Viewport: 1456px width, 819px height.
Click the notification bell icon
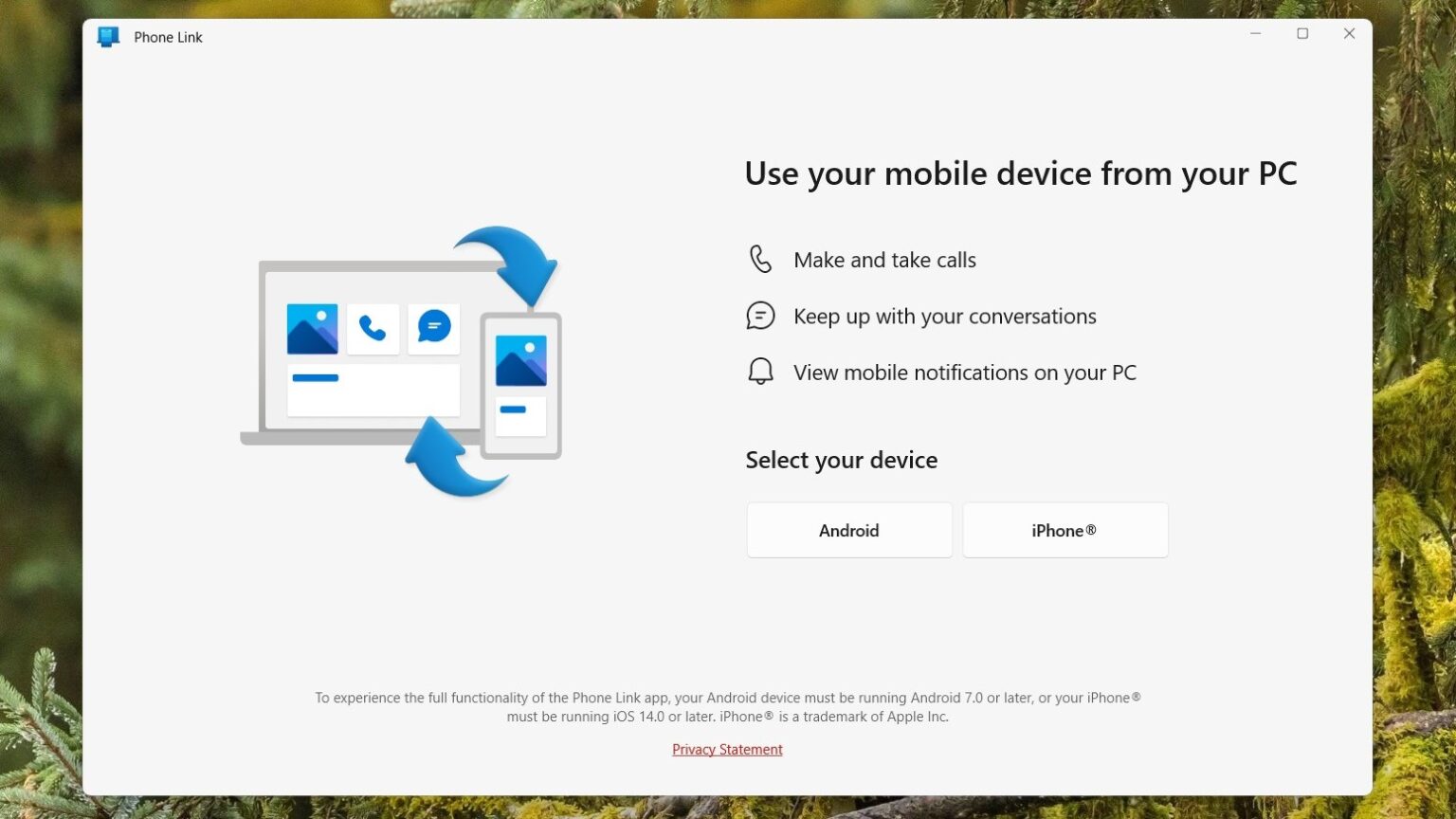tap(760, 371)
